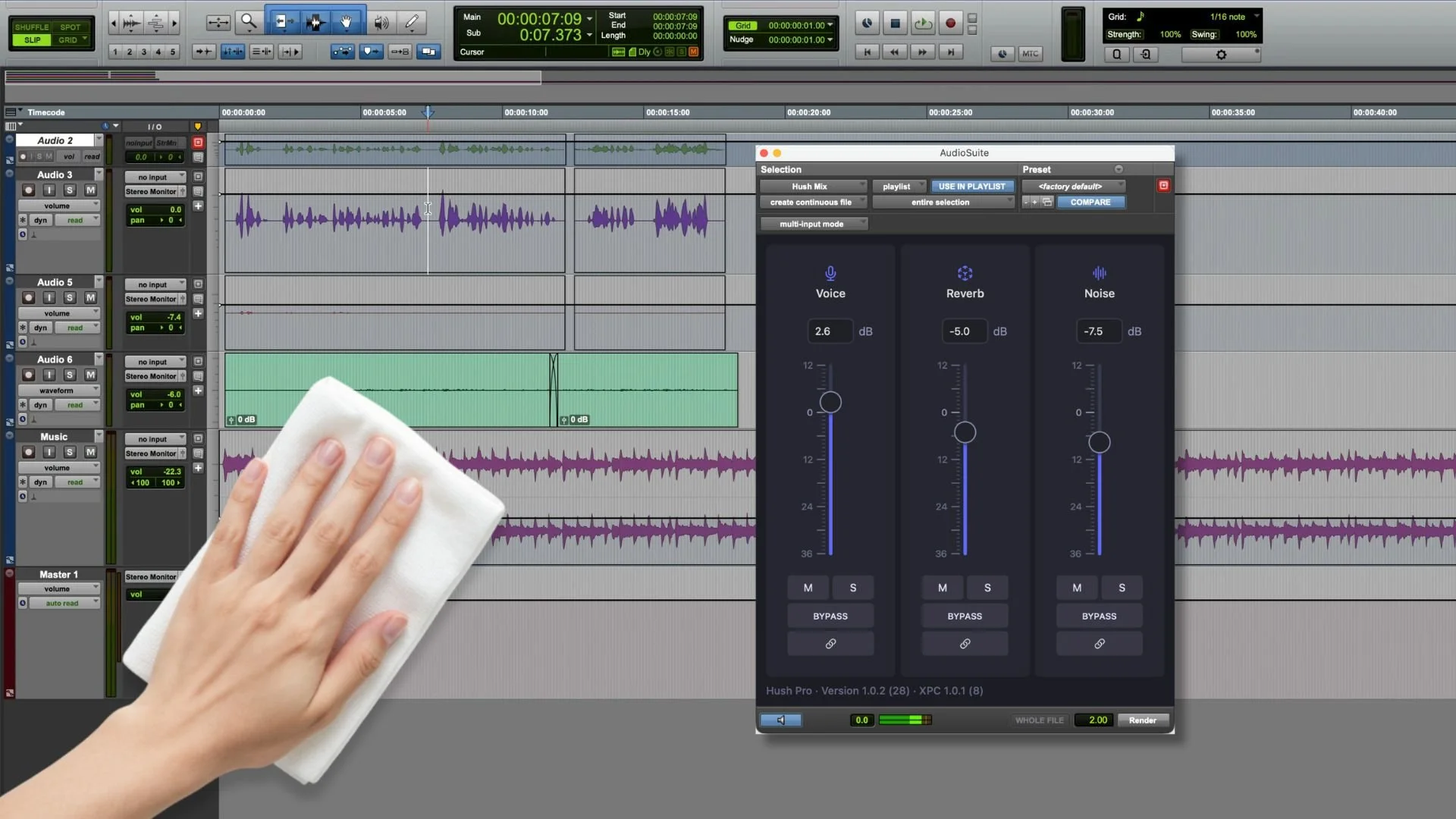
Task: Open Audio 3 track view volume selector
Action: click(x=59, y=206)
